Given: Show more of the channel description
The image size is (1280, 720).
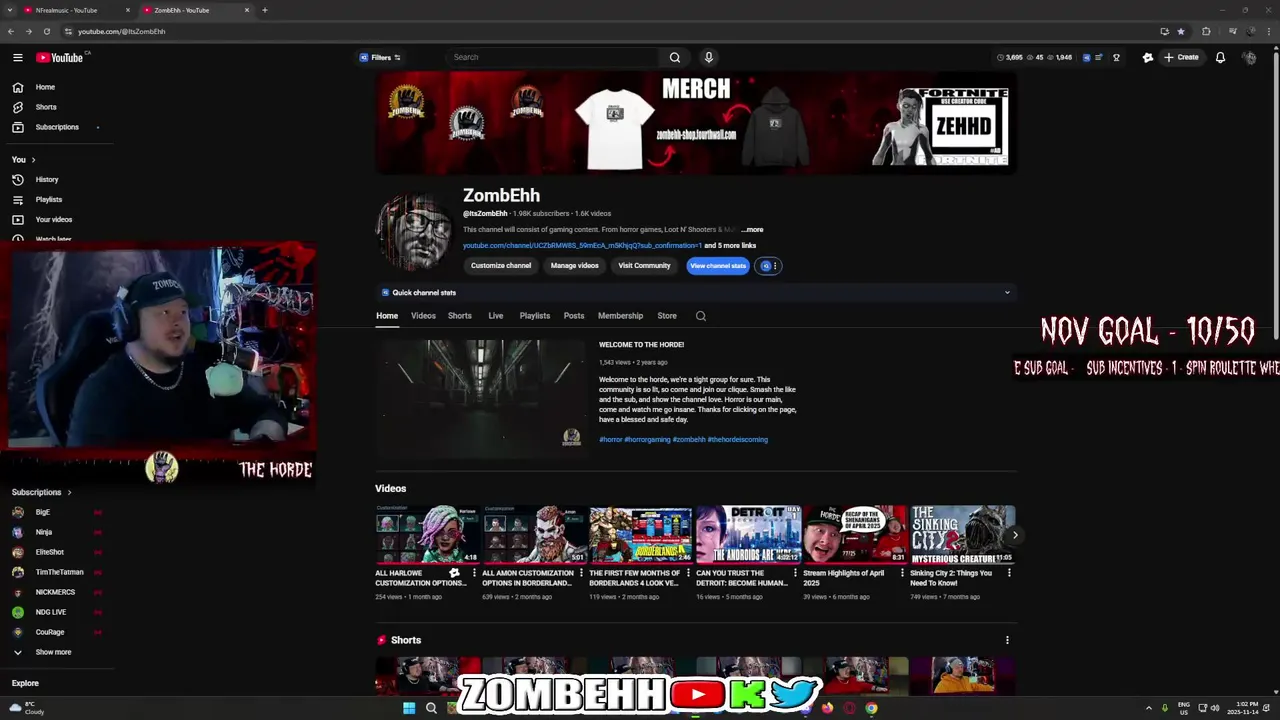Looking at the screenshot, I should tap(752, 230).
